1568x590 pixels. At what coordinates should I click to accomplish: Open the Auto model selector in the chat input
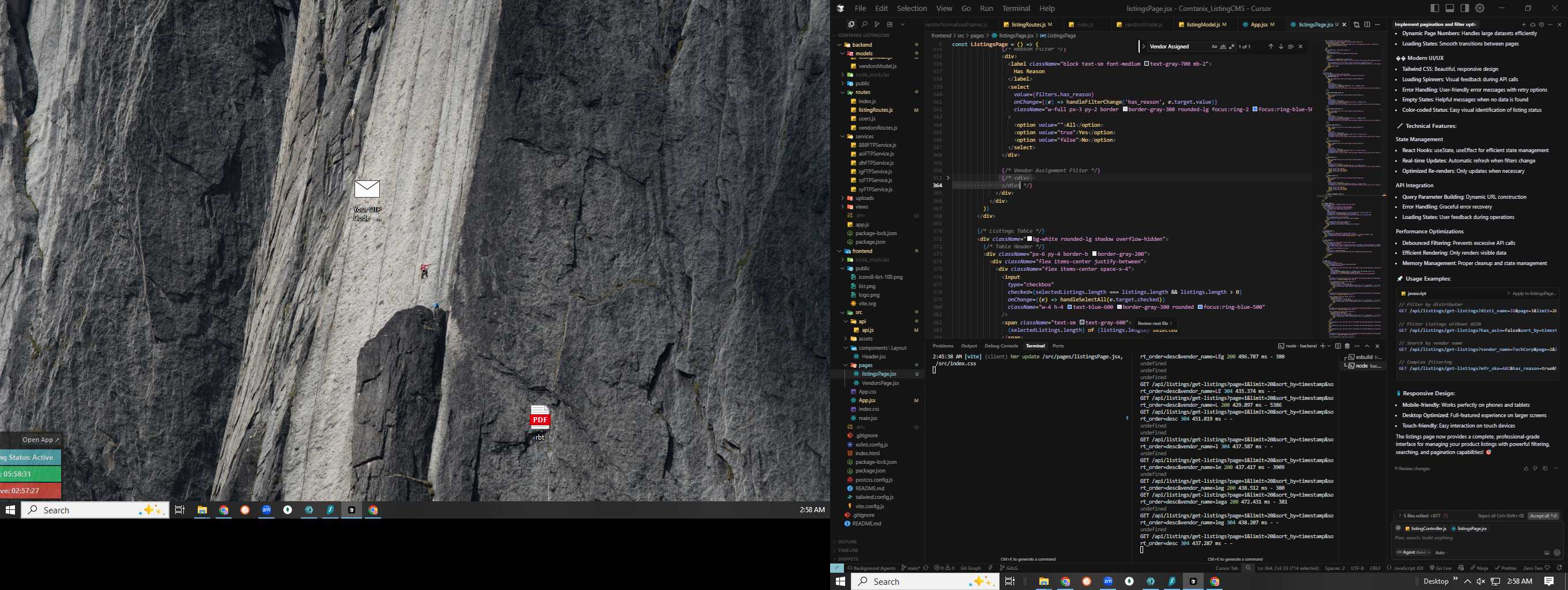pos(1440,553)
